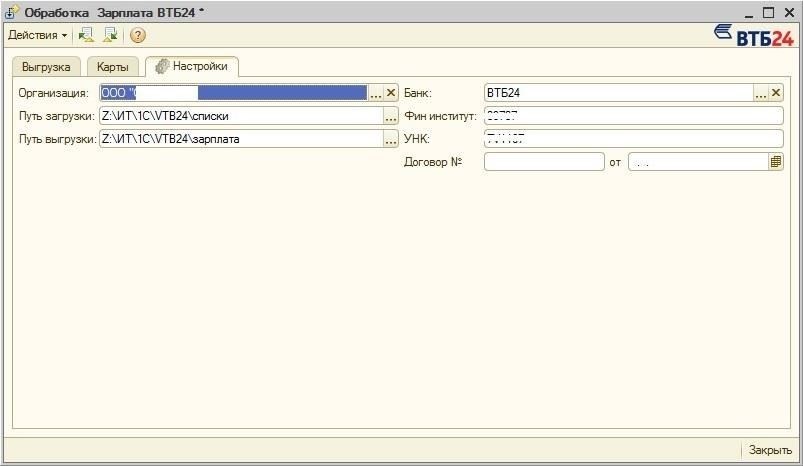803x466 pixels.
Task: Click the Банк field showing ВТБ24
Action: (619, 93)
